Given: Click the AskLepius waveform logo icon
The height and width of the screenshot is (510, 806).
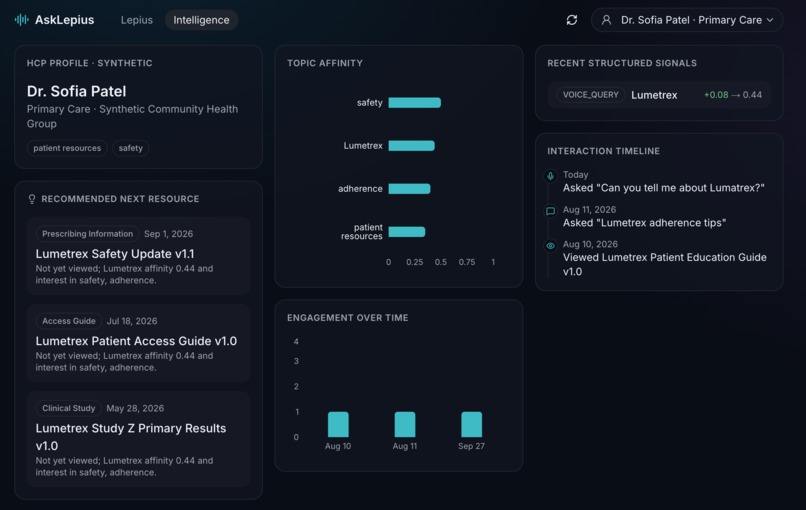Looking at the screenshot, I should 22,20.
